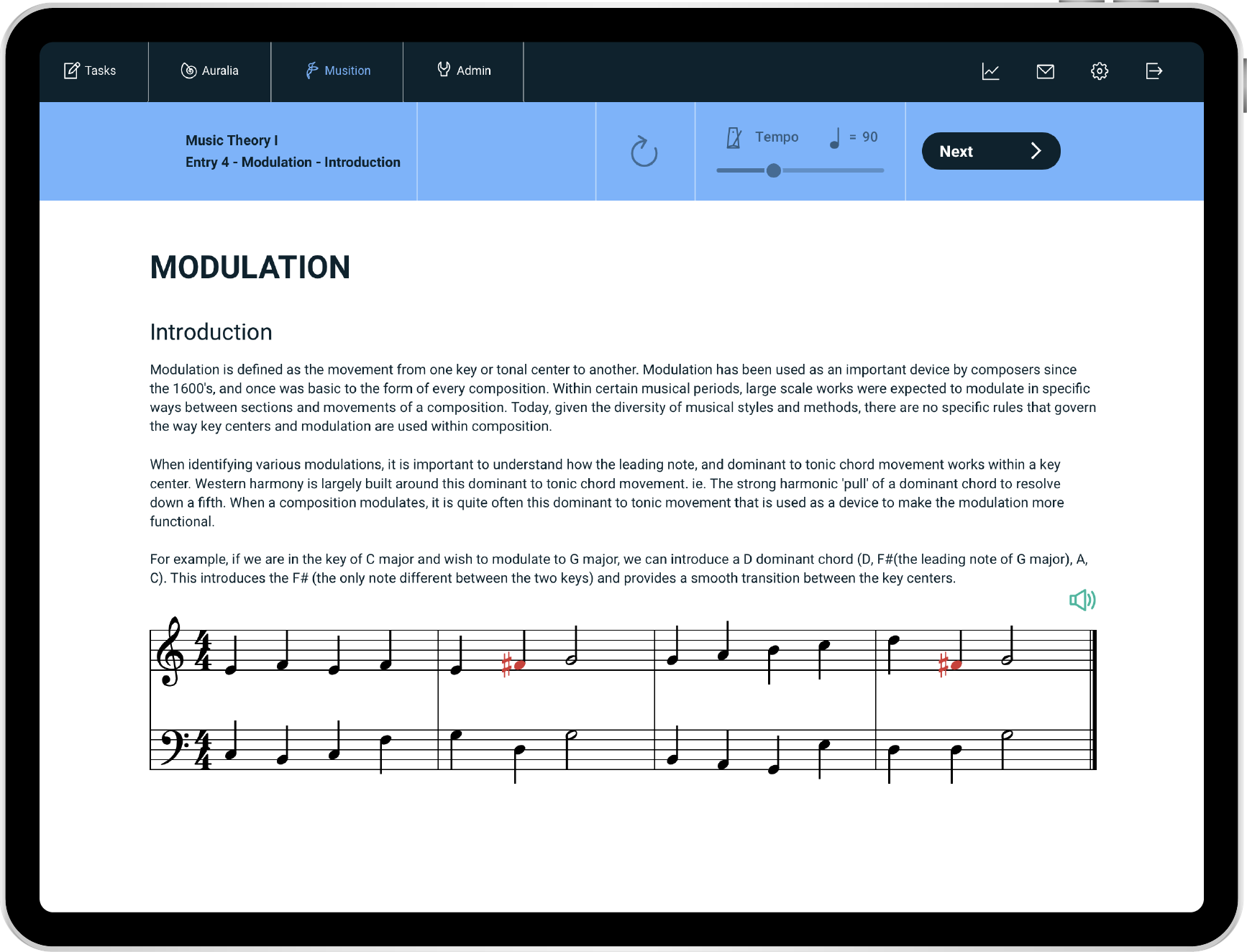Click the treble clef symbol
Viewport: 1247px width, 952px height.
pos(170,651)
